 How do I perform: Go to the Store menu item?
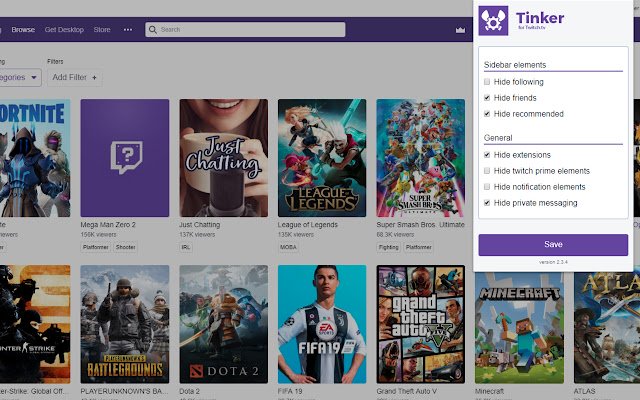tap(102, 30)
